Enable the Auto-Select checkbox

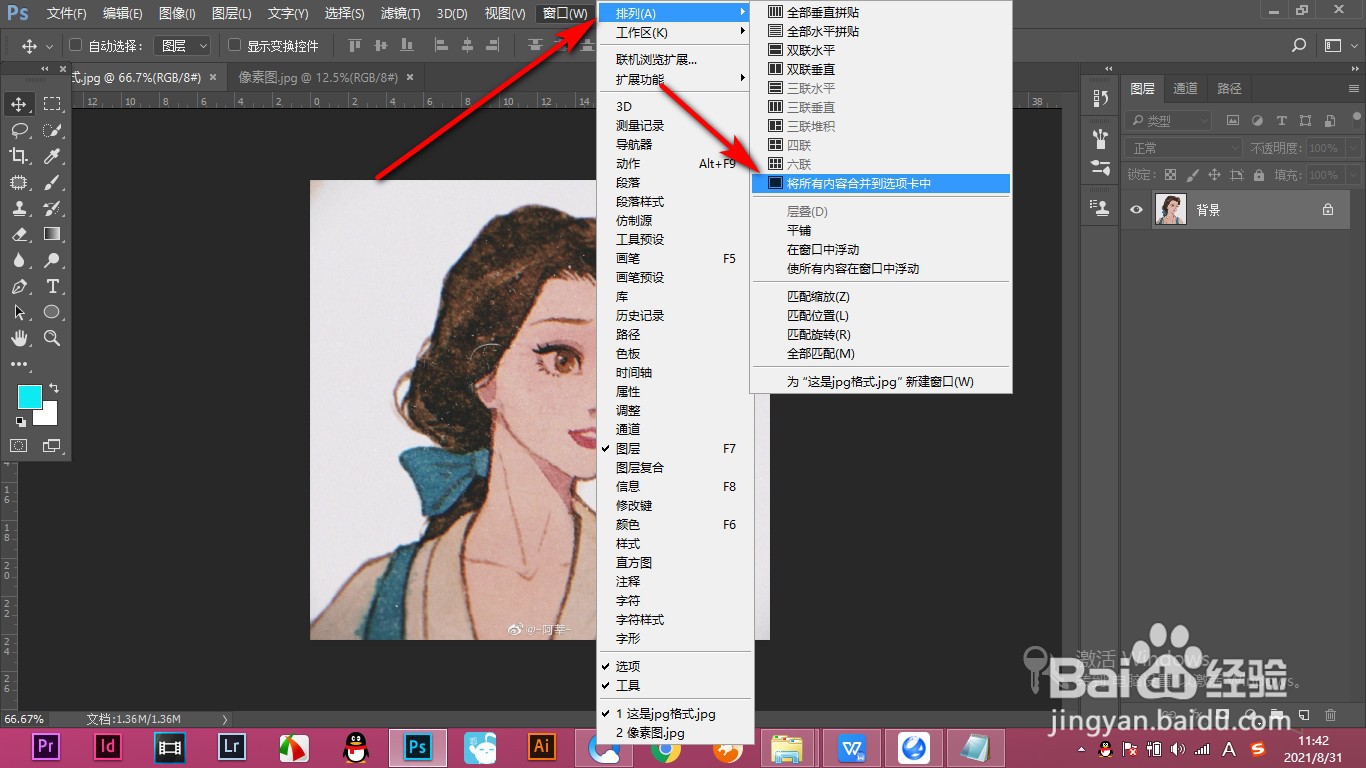click(75, 45)
